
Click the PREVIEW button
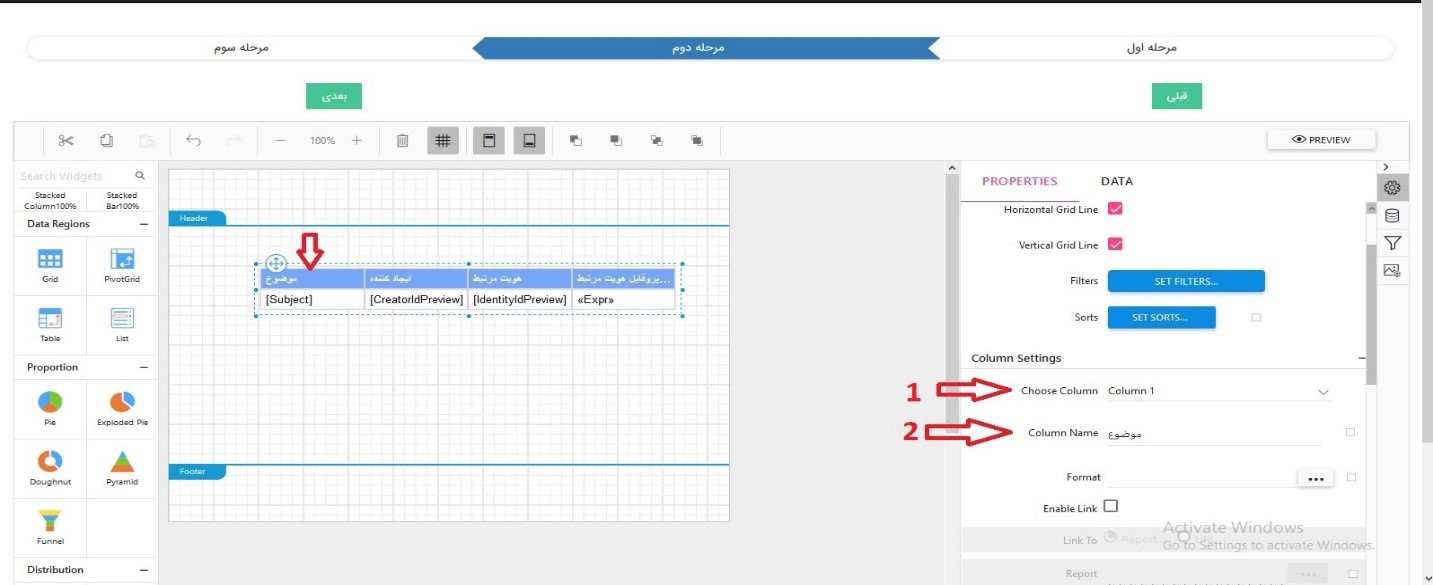[1321, 140]
